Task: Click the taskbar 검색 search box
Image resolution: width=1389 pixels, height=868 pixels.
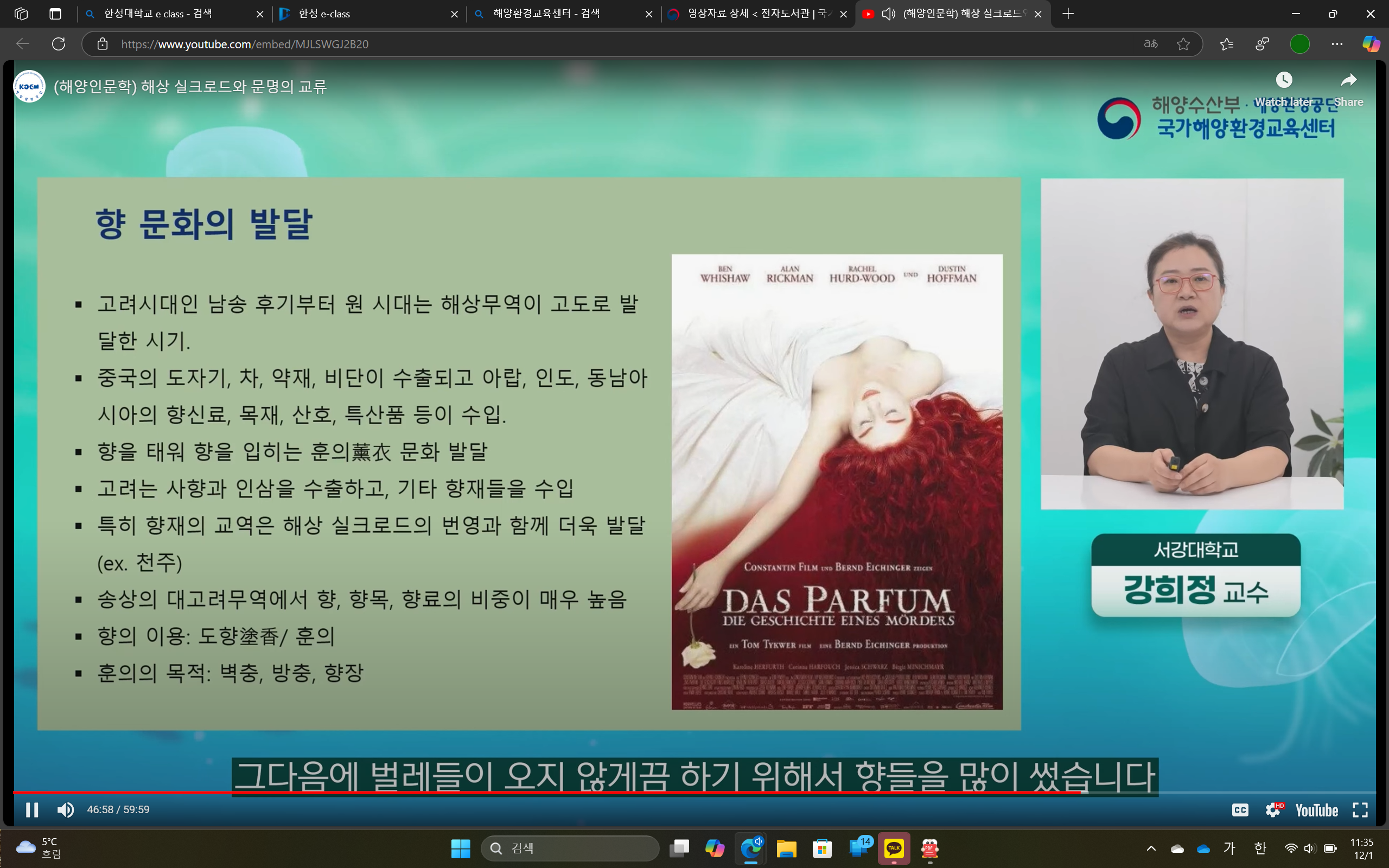Action: pyautogui.click(x=570, y=848)
